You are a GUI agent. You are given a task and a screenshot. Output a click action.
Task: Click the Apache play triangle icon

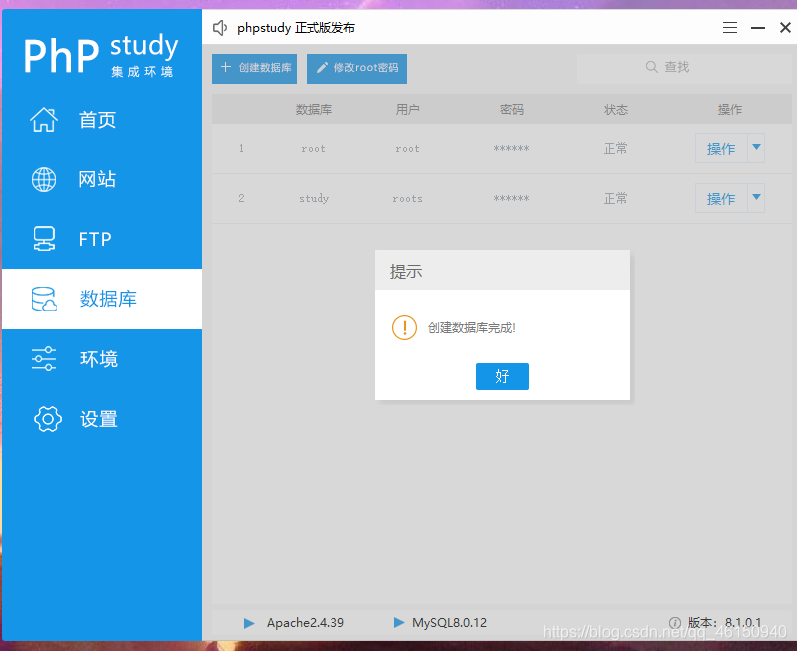pyautogui.click(x=249, y=623)
